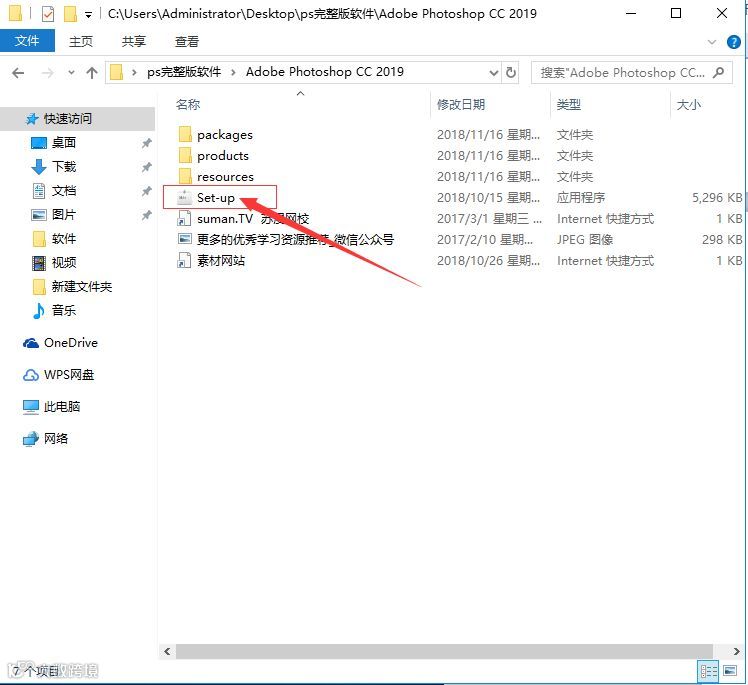
Task: Open the Help question mark icon
Action: pos(733,42)
